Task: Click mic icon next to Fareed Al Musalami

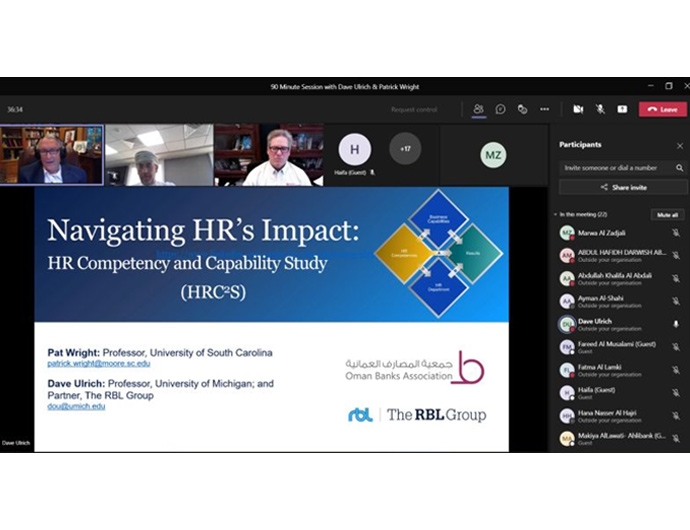Action: [x=676, y=347]
